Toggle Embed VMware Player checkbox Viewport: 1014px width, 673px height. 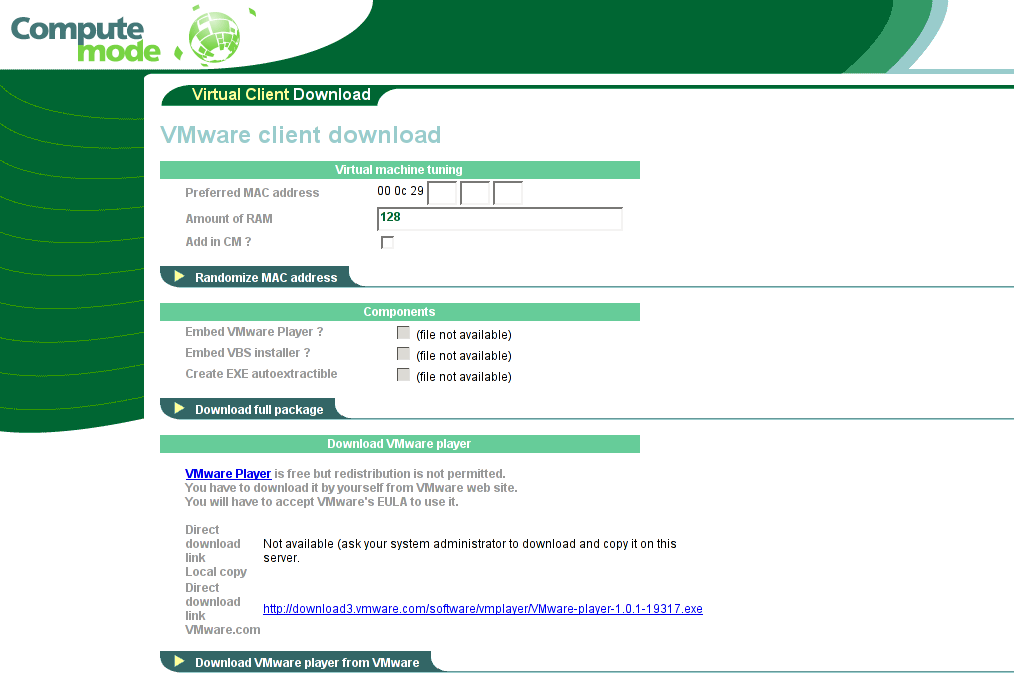click(404, 333)
